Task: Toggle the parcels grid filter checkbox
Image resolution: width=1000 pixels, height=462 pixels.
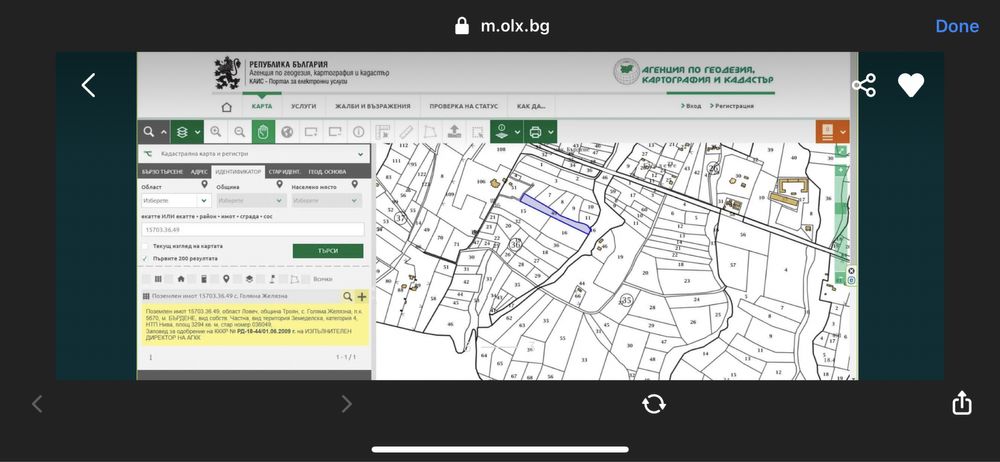Action: (x=146, y=279)
